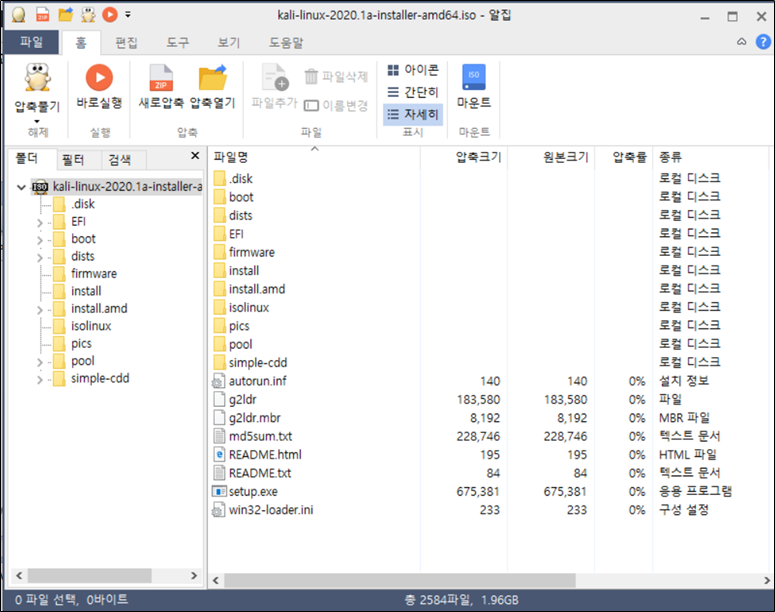Image resolution: width=775 pixels, height=612 pixels.
Task: Select the setup.exe file icon
Action: point(219,491)
